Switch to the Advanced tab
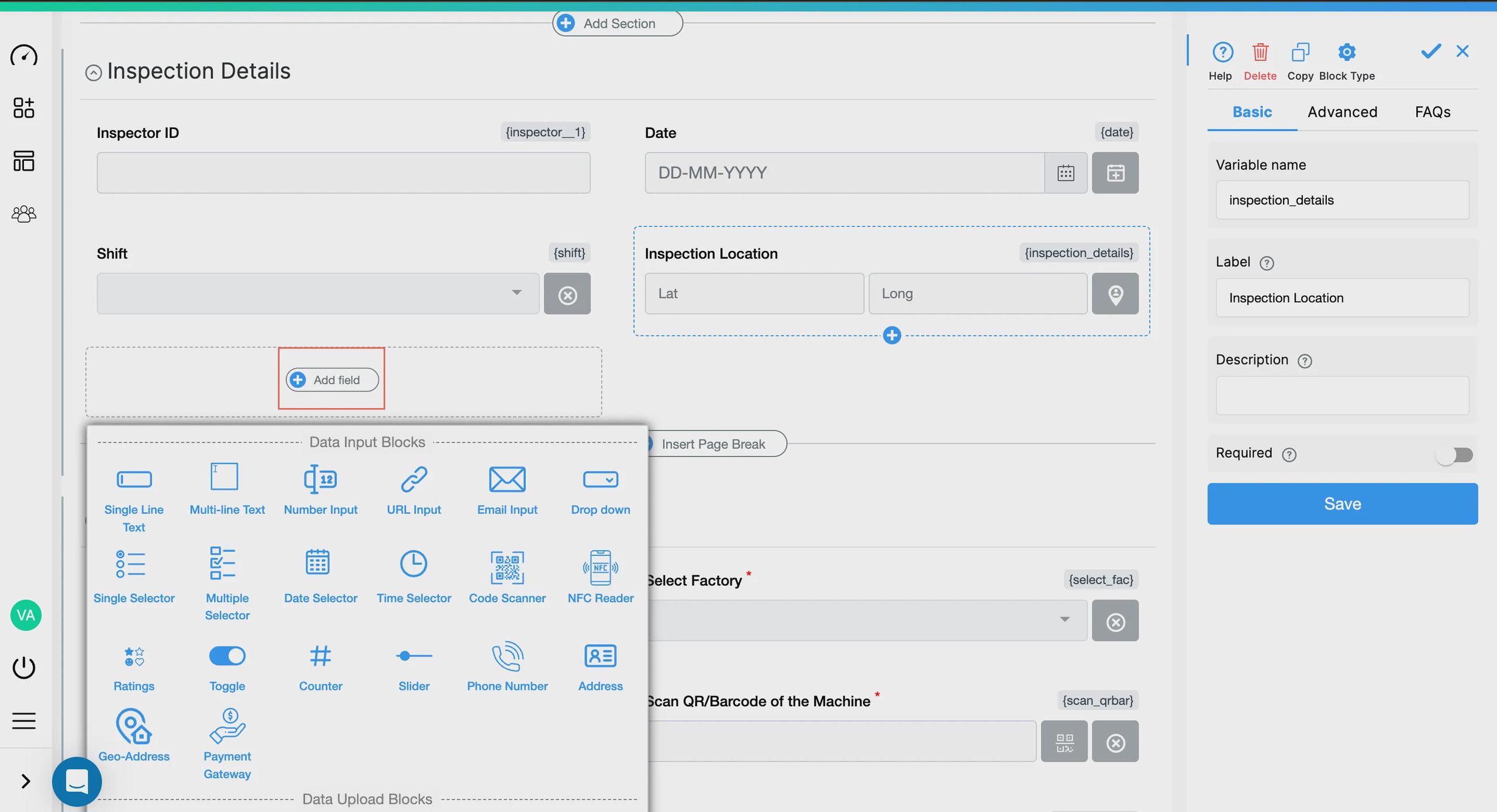This screenshot has width=1497, height=812. point(1342,112)
